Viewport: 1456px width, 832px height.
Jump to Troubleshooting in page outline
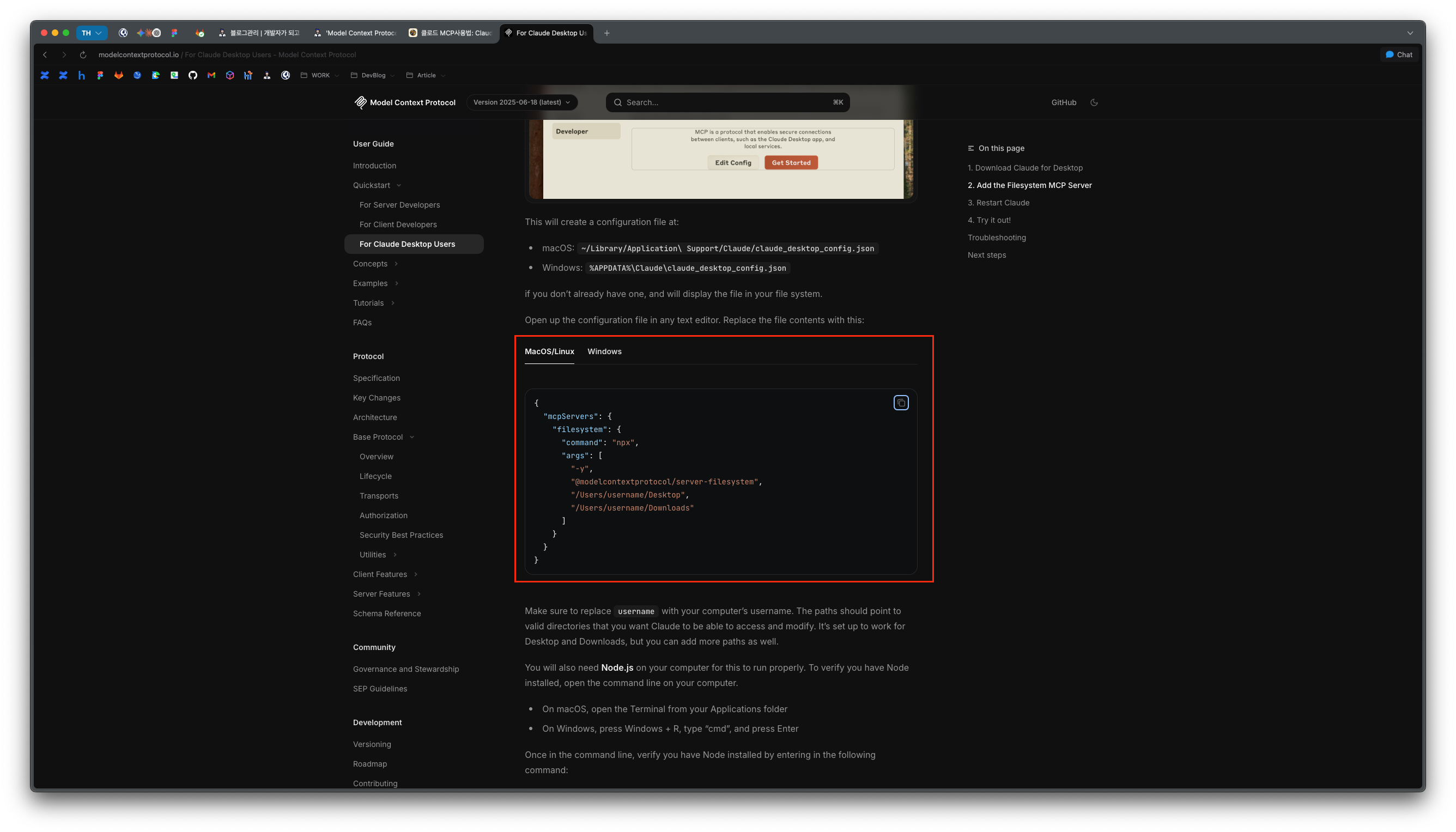click(x=996, y=238)
